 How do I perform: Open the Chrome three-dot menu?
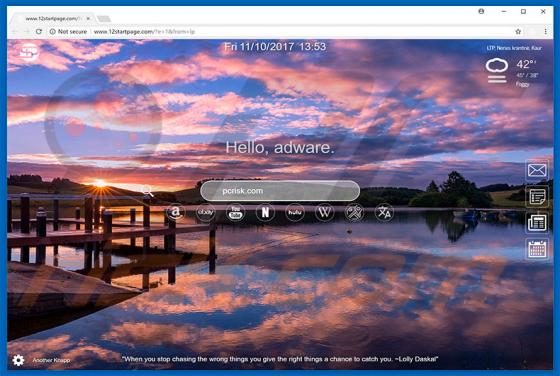click(x=545, y=31)
